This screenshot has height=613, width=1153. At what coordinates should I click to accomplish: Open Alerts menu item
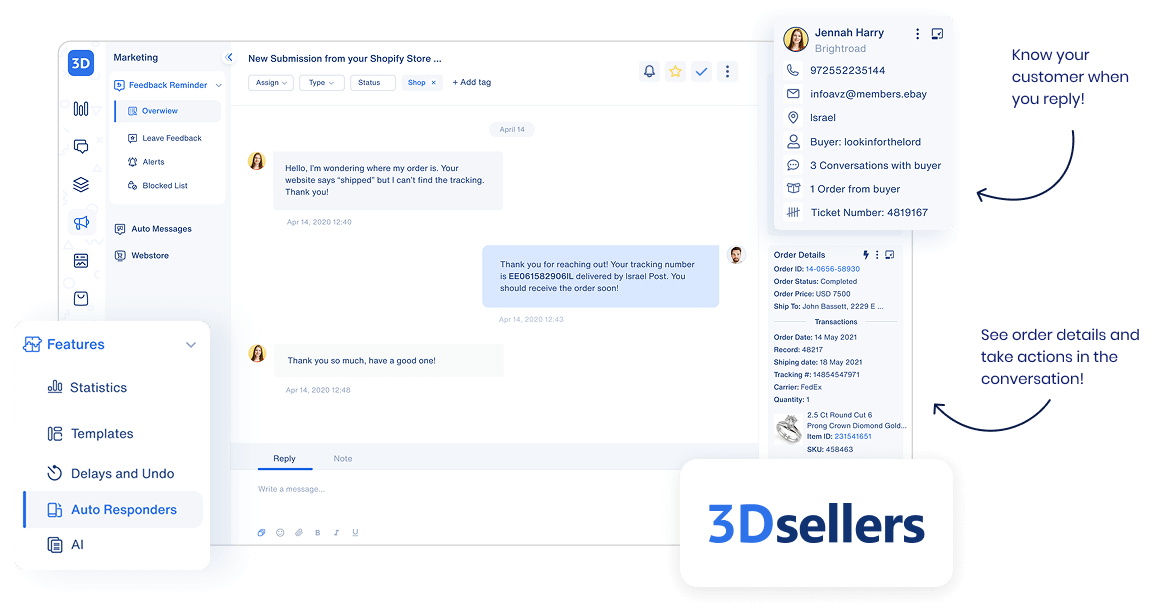coord(146,162)
